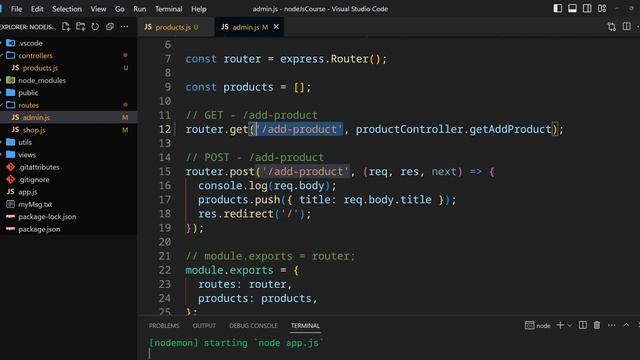The width and height of the screenshot is (640, 360).
Task: Open the File menu
Action: pos(17,9)
